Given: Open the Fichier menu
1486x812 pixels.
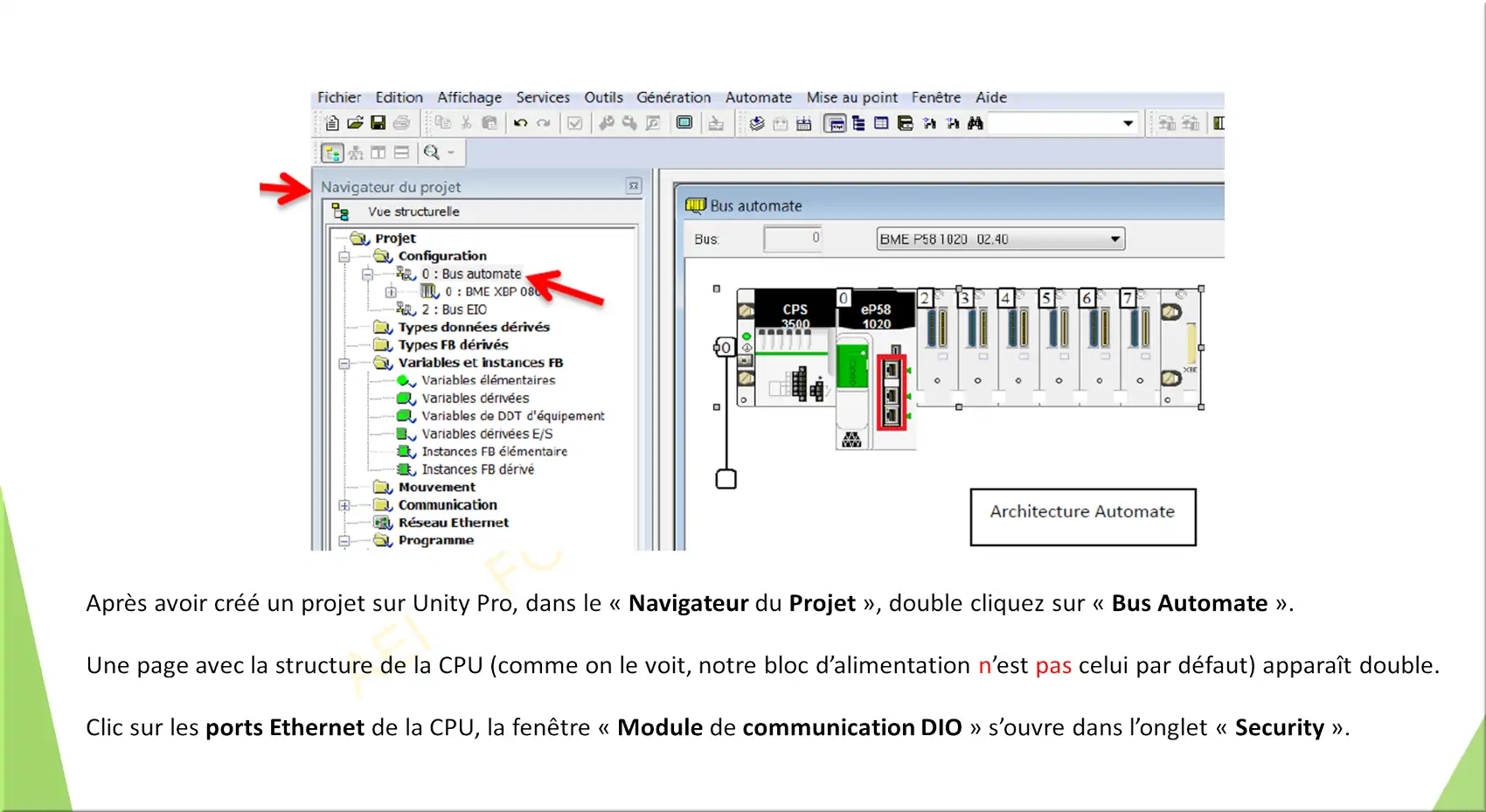Looking at the screenshot, I should [339, 98].
